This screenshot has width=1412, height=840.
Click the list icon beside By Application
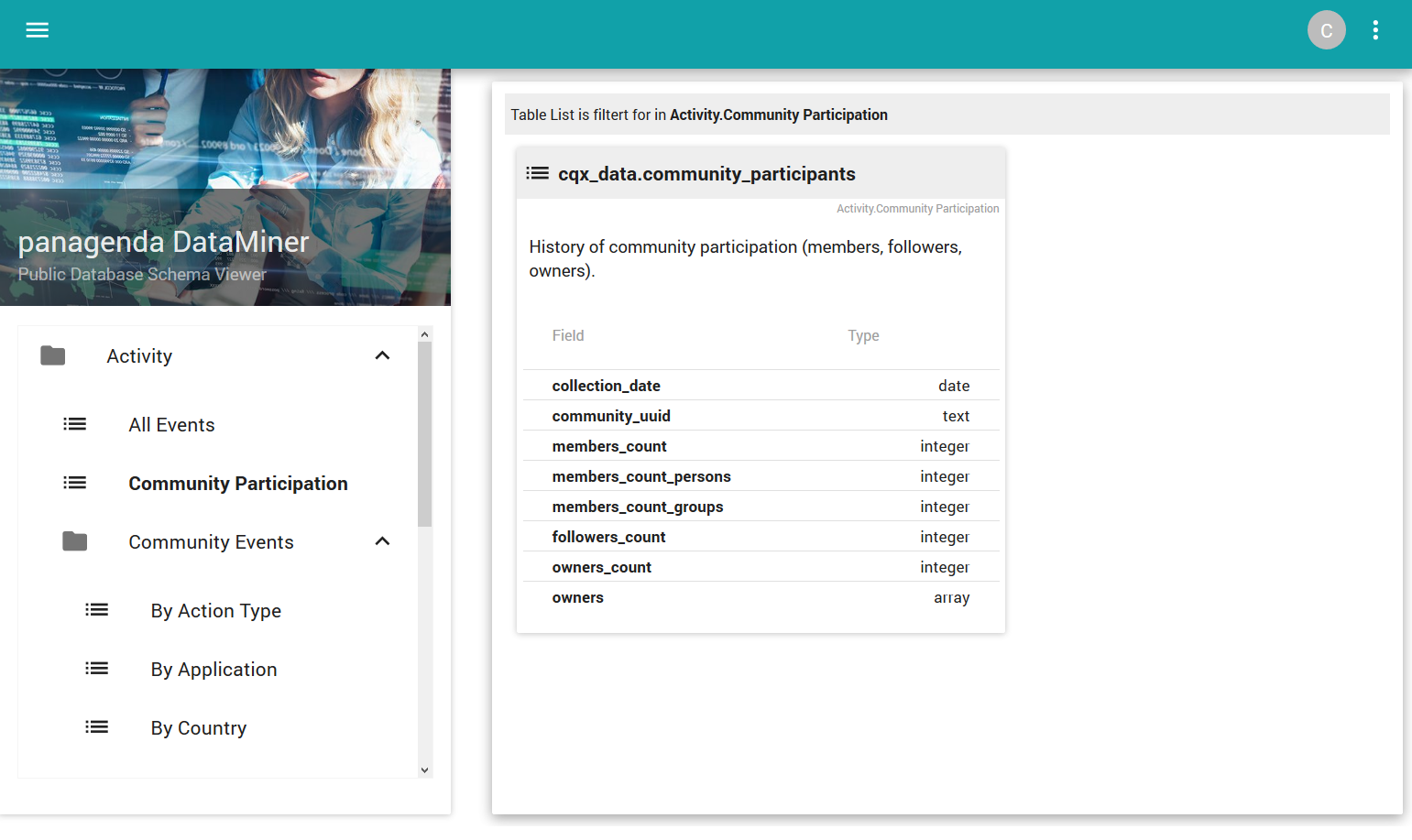click(x=97, y=669)
